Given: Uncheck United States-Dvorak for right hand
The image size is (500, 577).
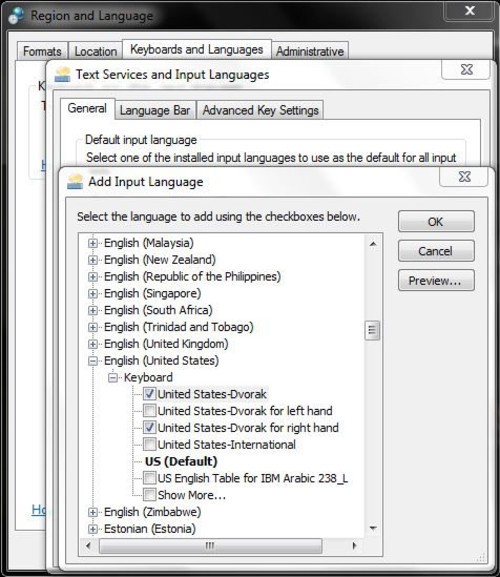Looking at the screenshot, I should 149,428.
